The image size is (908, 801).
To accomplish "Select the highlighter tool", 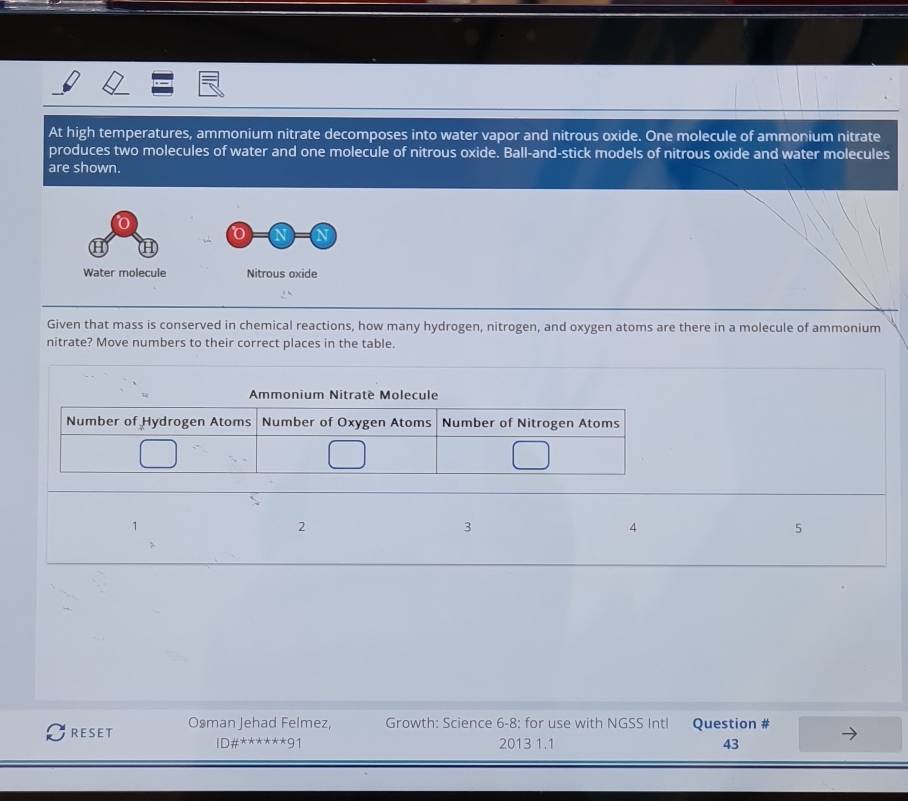I will 69,83.
